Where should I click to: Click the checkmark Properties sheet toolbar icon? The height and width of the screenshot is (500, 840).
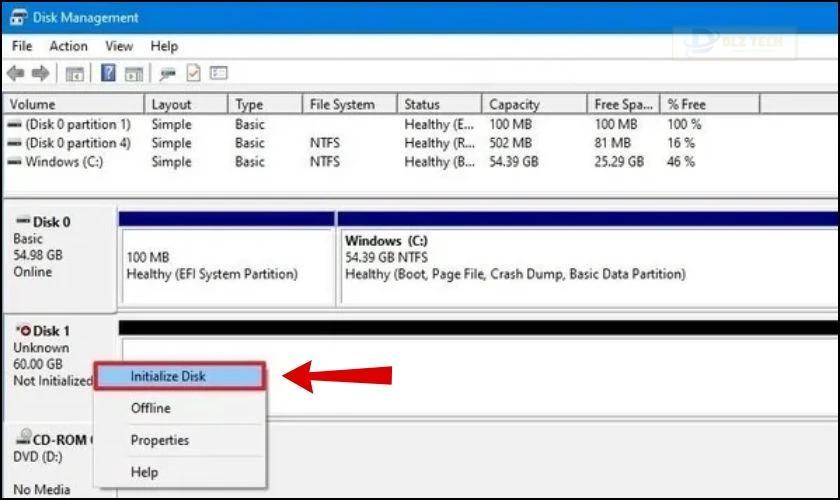(193, 73)
